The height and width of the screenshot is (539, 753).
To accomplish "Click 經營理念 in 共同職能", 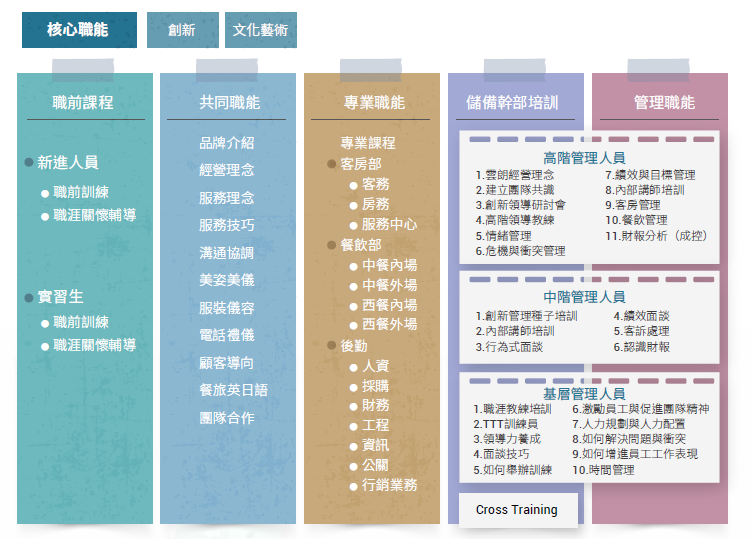I will click(x=227, y=170).
